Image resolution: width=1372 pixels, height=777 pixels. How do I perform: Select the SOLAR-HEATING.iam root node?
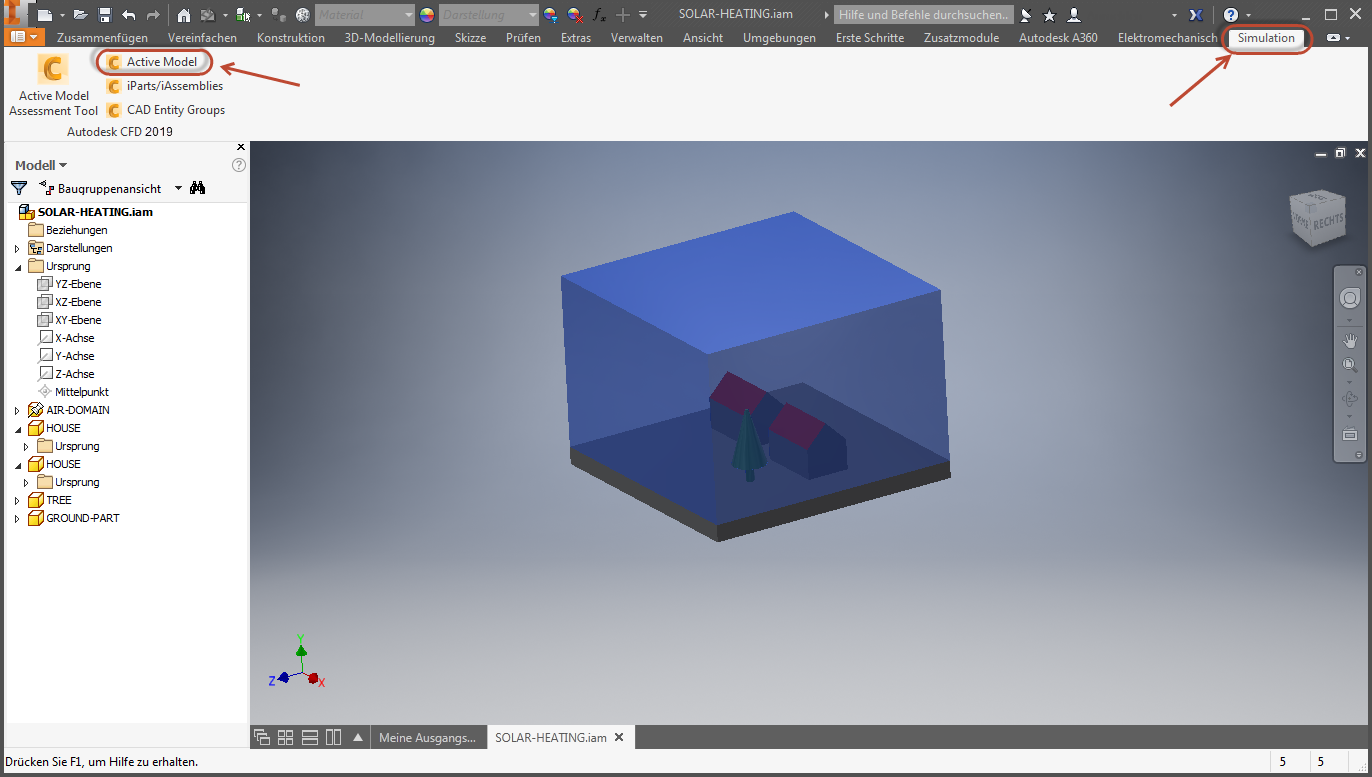coord(86,212)
